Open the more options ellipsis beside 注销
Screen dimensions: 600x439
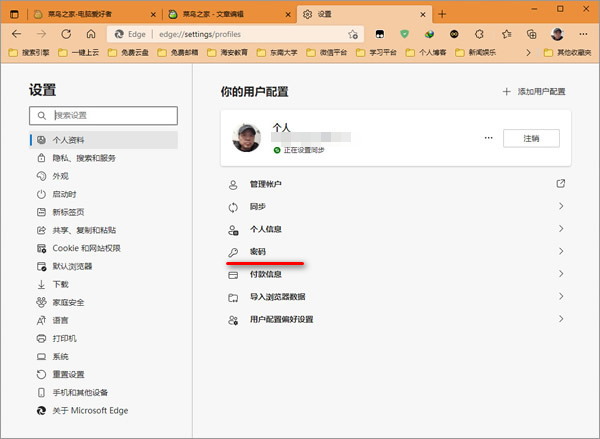488,138
